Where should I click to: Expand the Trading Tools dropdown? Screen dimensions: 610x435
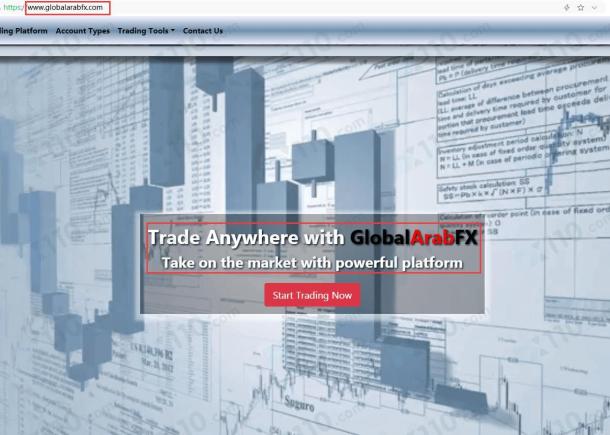pyautogui.click(x=146, y=31)
